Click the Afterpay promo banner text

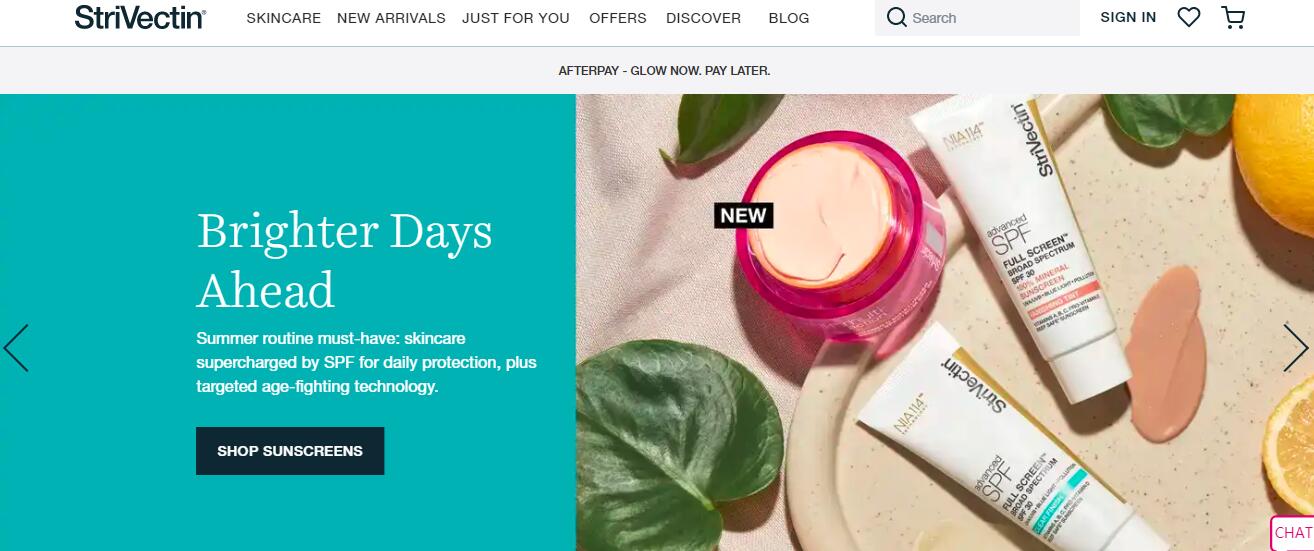pos(664,71)
